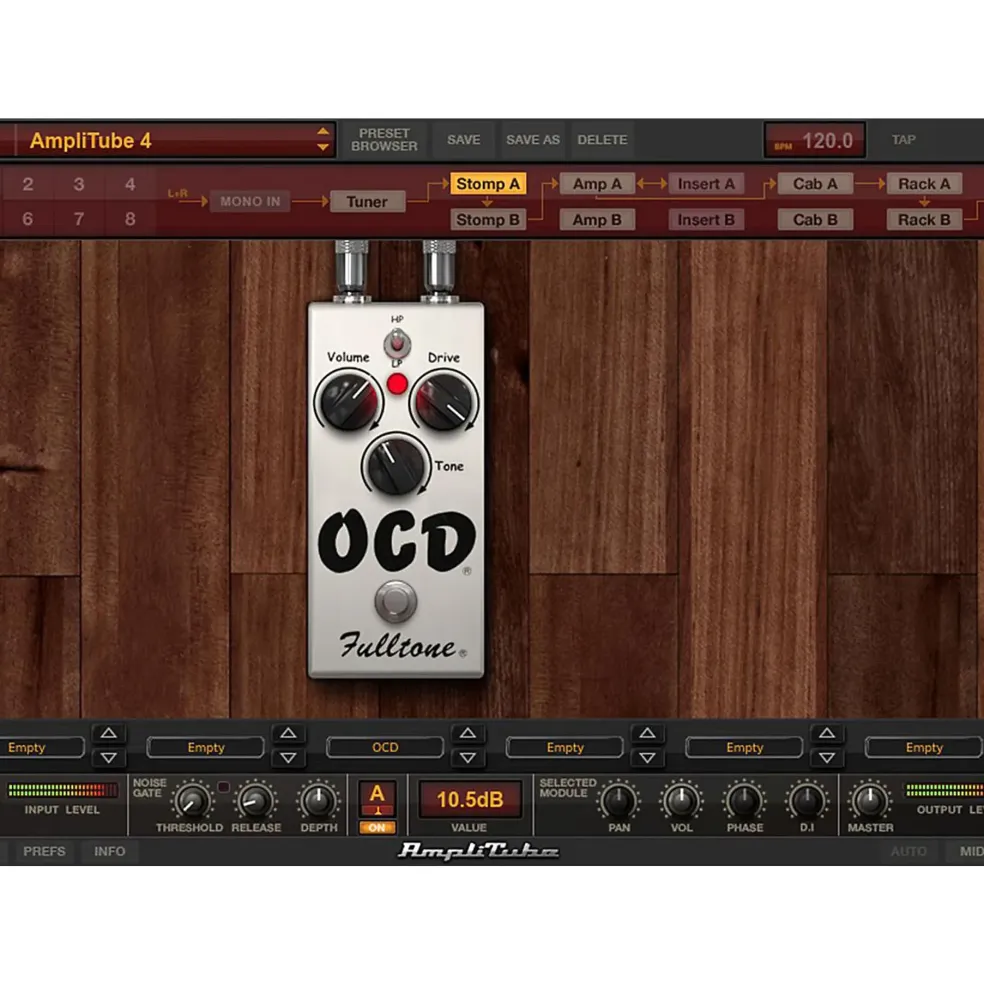Screen dimensions: 984x985
Task: Click the left input jack on pedal
Action: [x=351, y=270]
